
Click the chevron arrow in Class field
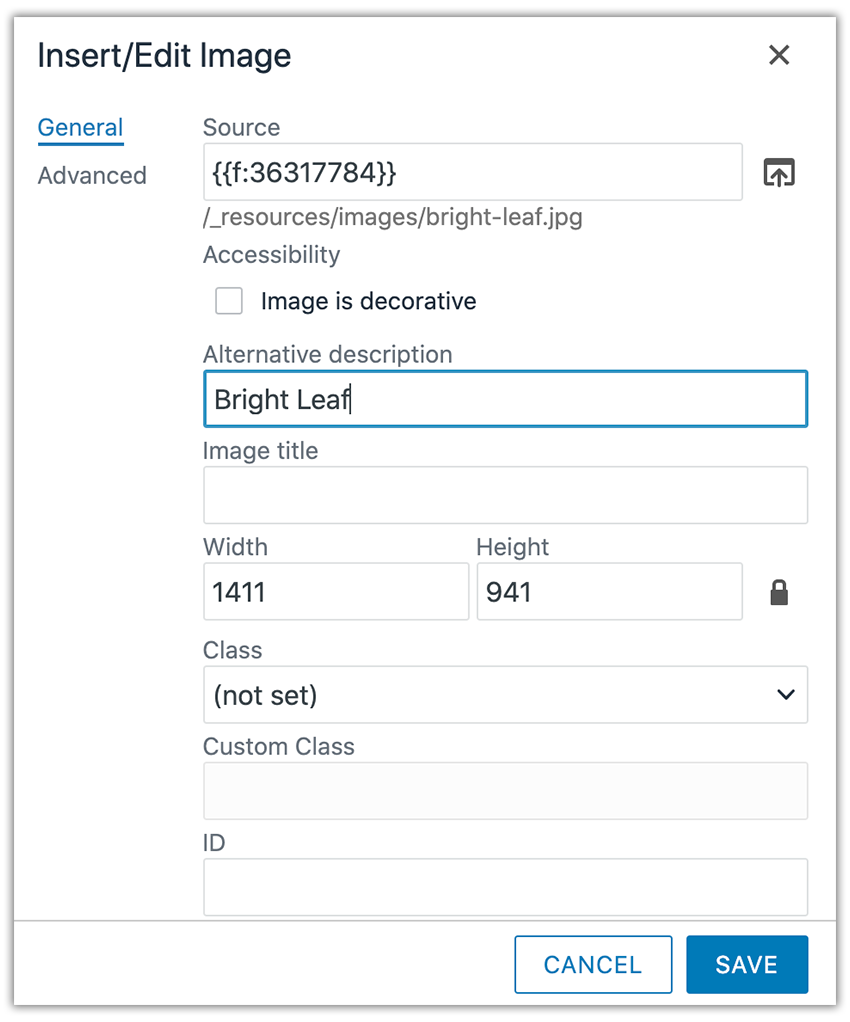coord(785,695)
